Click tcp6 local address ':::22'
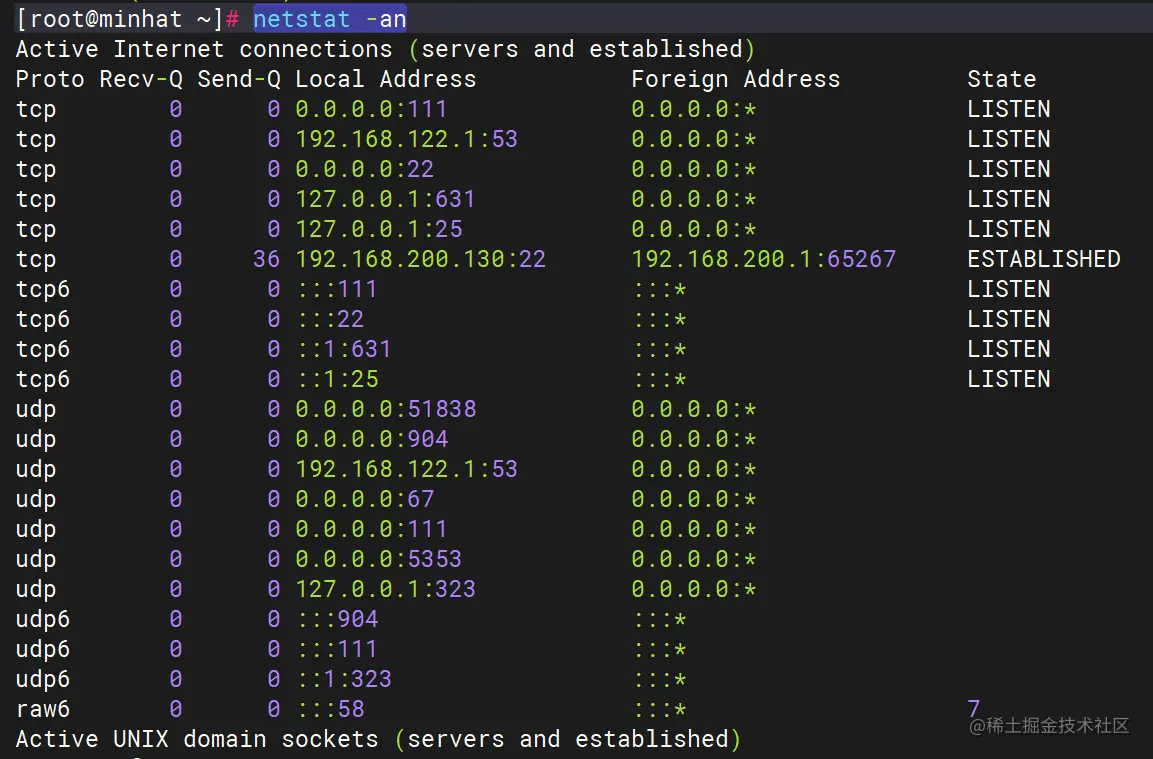 pos(330,319)
